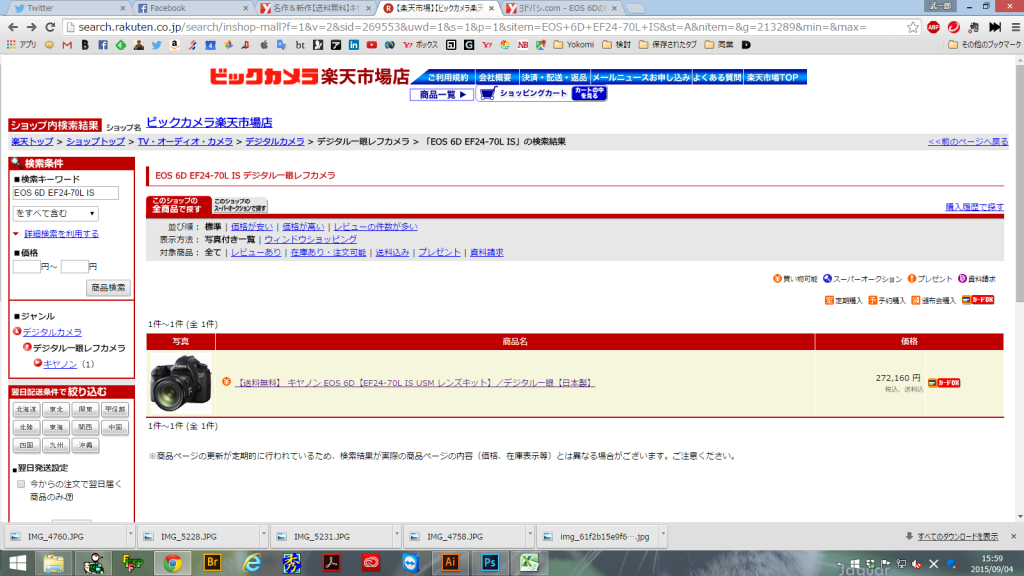Go back to previous page
The width and height of the screenshot is (1024, 576).
coord(13,27)
